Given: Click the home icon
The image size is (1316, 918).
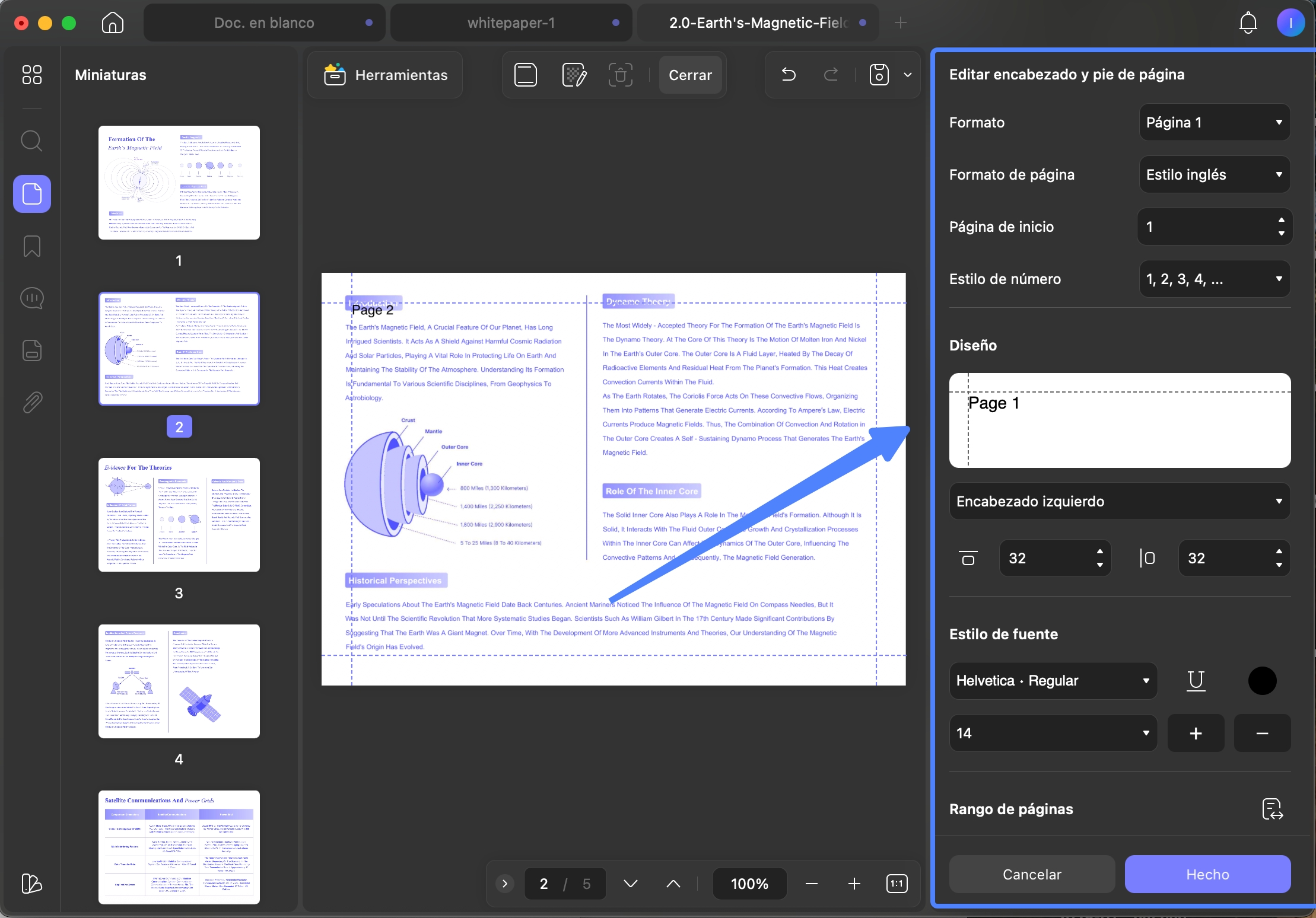Looking at the screenshot, I should click(x=112, y=23).
